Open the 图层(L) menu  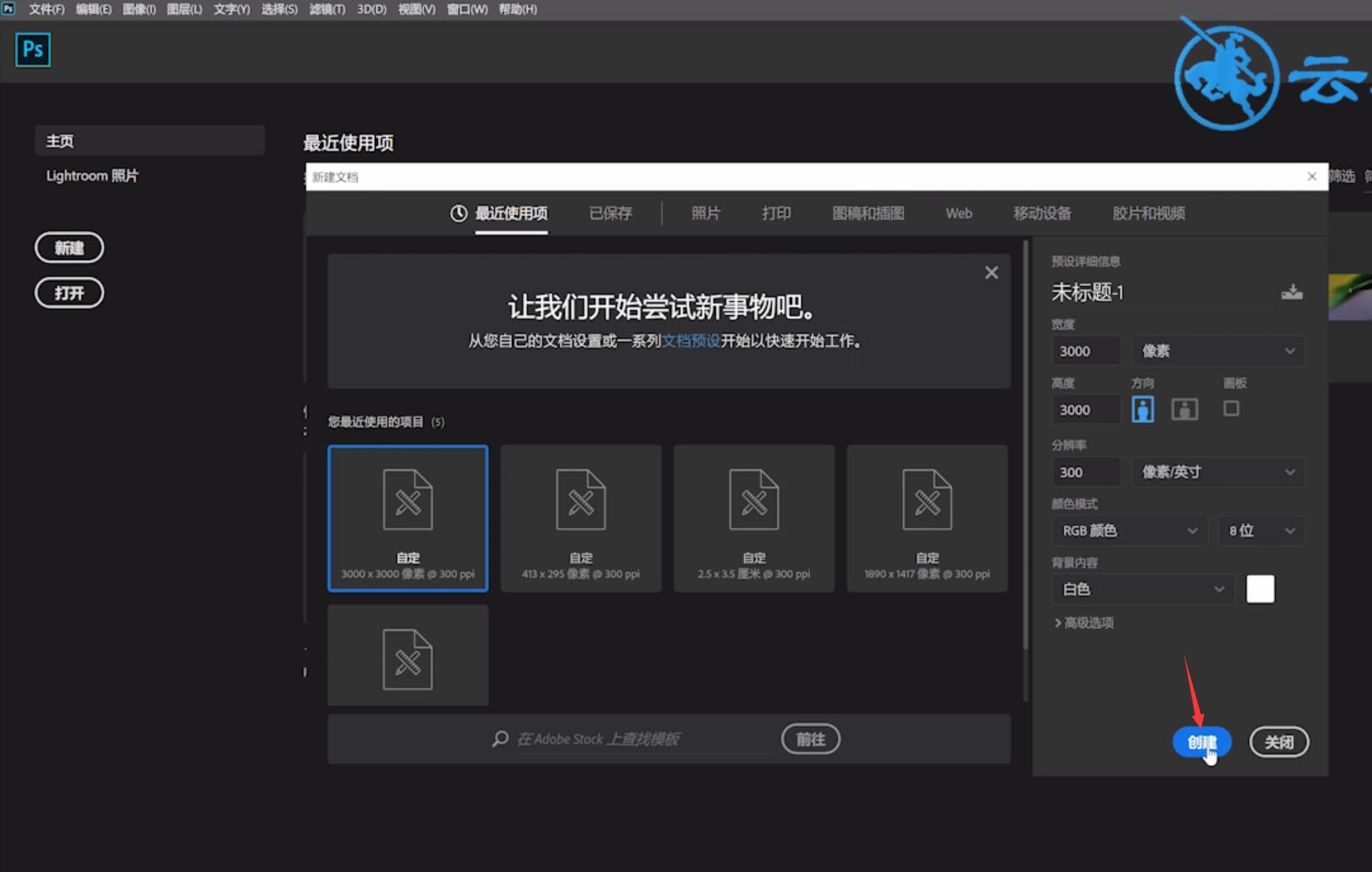tap(185, 9)
